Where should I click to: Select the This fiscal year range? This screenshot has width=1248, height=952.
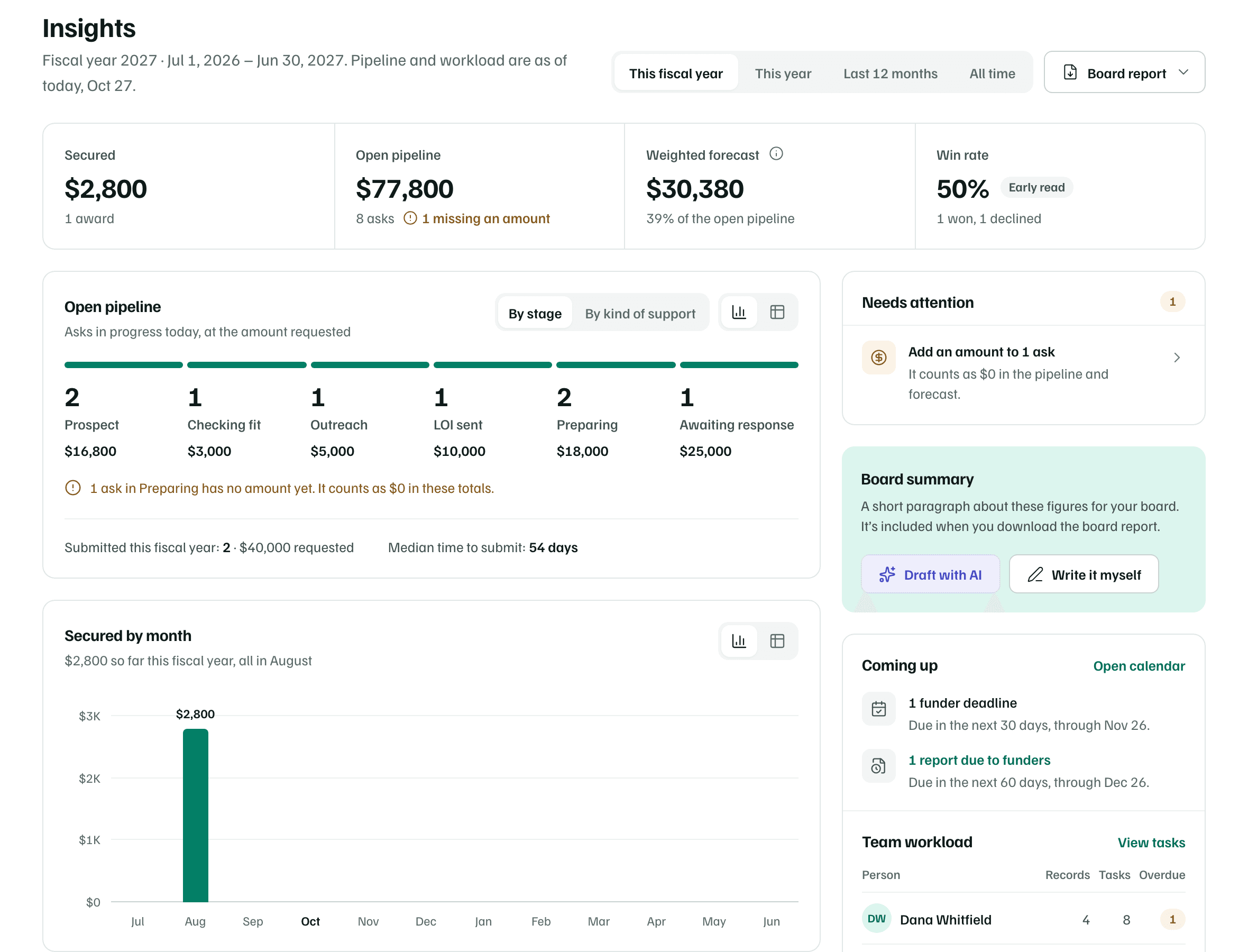(676, 73)
